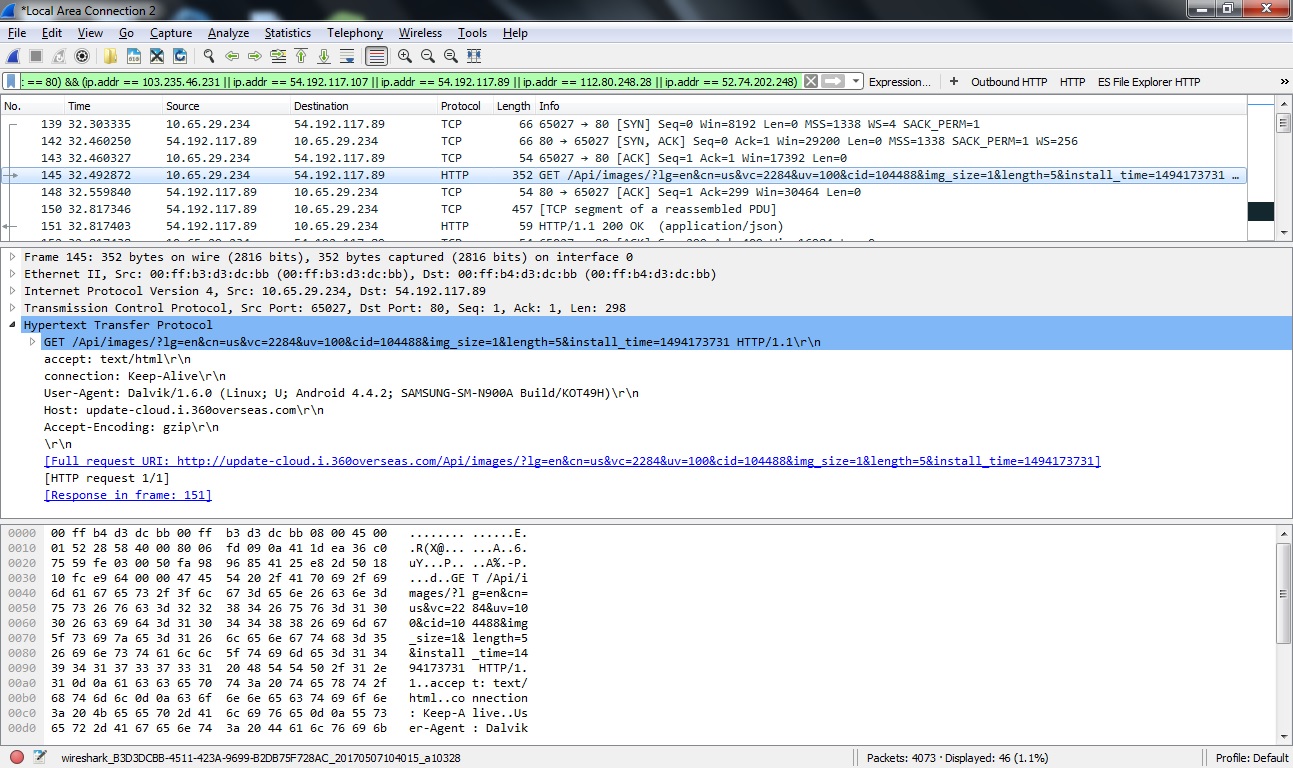
Task: Click the resize columns icon
Action: (474, 56)
